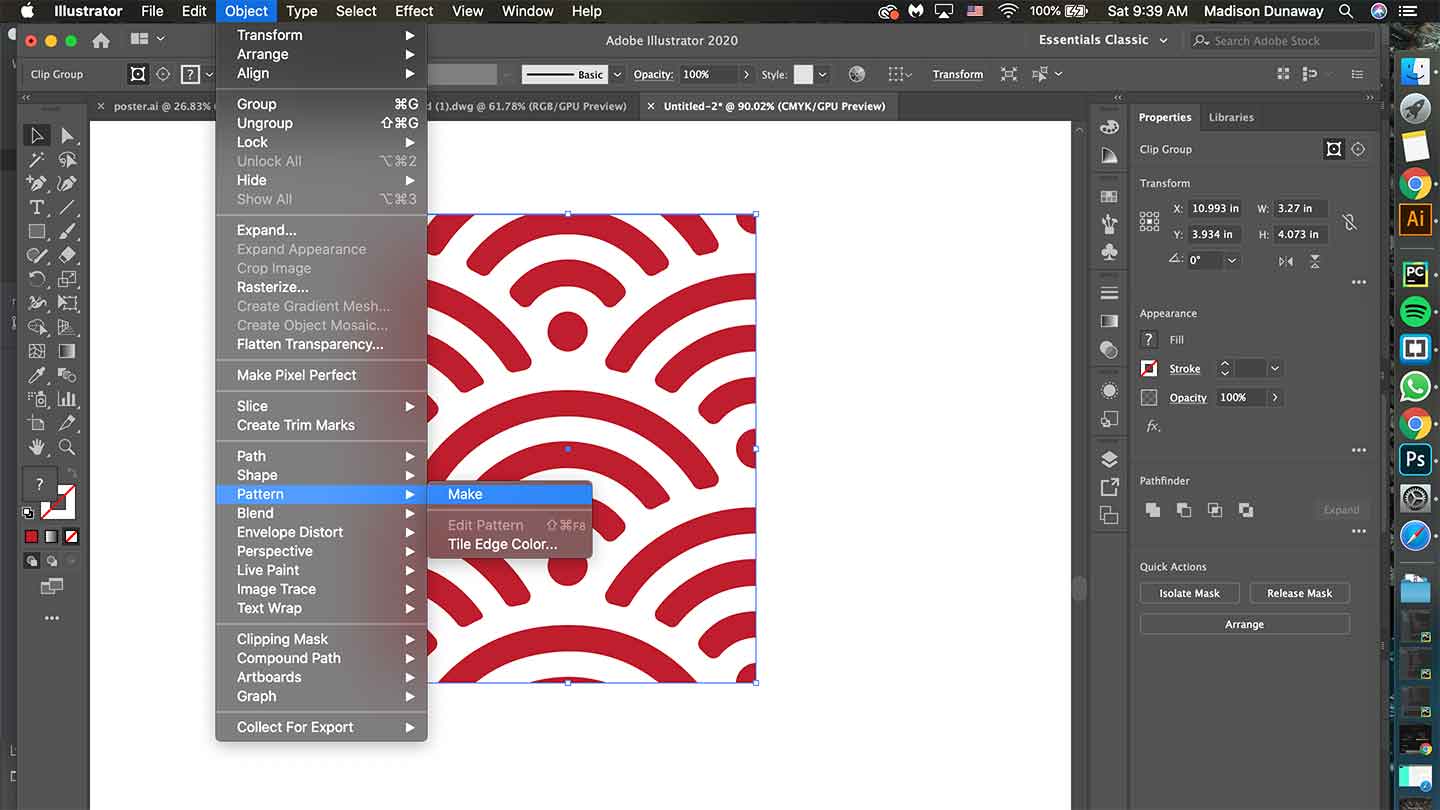Open Photoshop from the Dock
This screenshot has height=810, width=1440.
click(x=1415, y=459)
